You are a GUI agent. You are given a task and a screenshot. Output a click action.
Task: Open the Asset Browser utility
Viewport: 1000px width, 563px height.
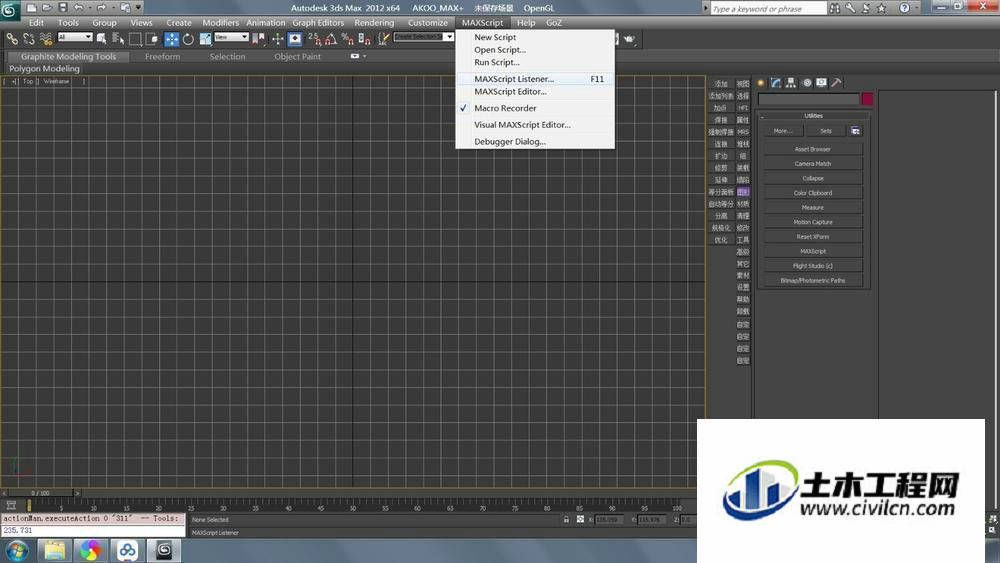(x=813, y=149)
